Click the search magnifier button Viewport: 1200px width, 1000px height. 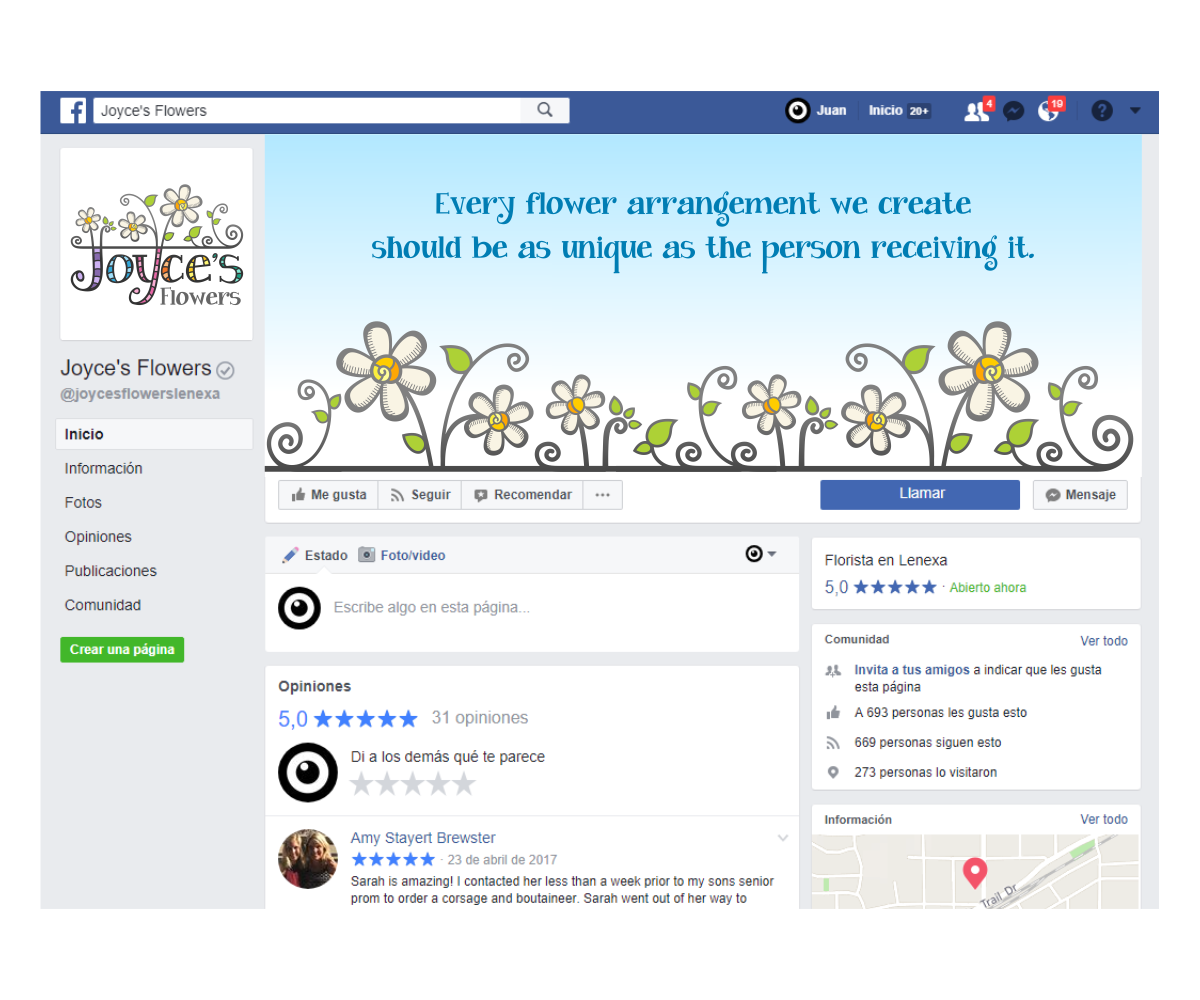tap(545, 110)
